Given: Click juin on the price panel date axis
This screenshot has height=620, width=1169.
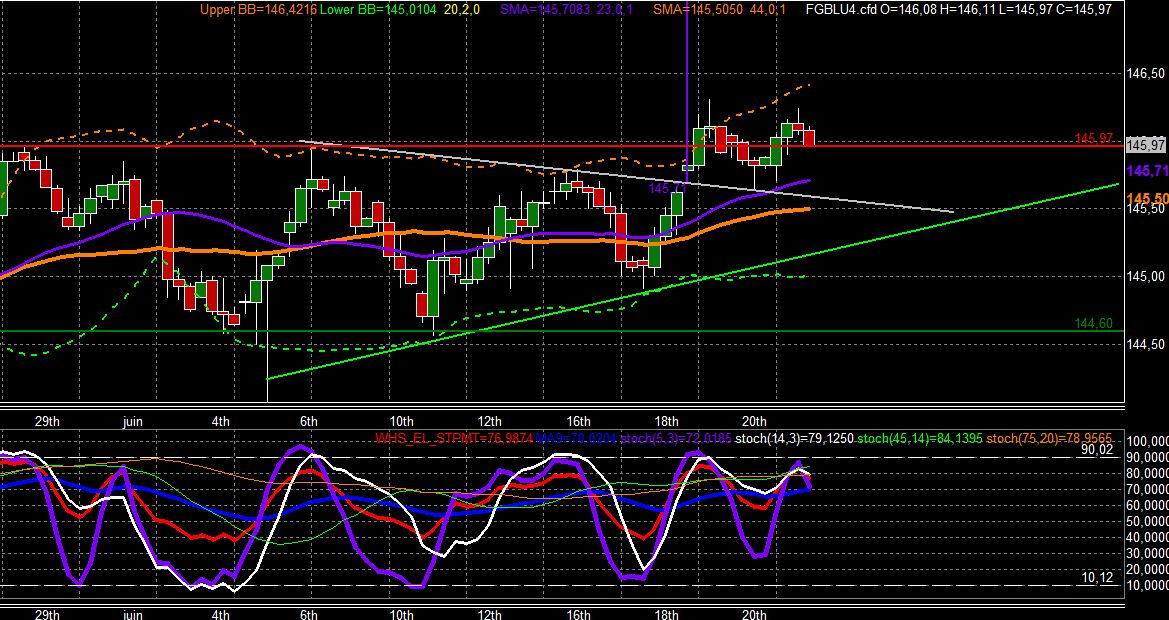Looking at the screenshot, I should 132,421.
